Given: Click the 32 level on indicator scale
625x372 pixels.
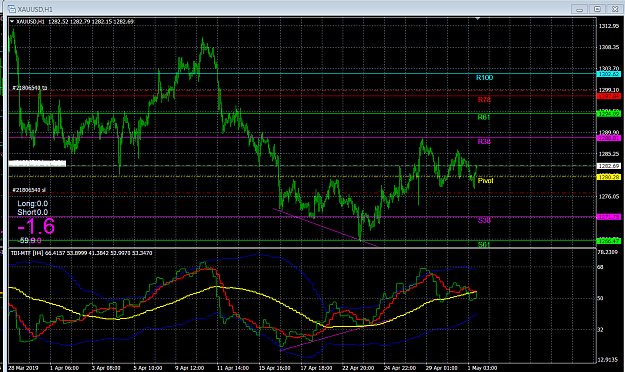Looking at the screenshot, I should tap(600, 330).
